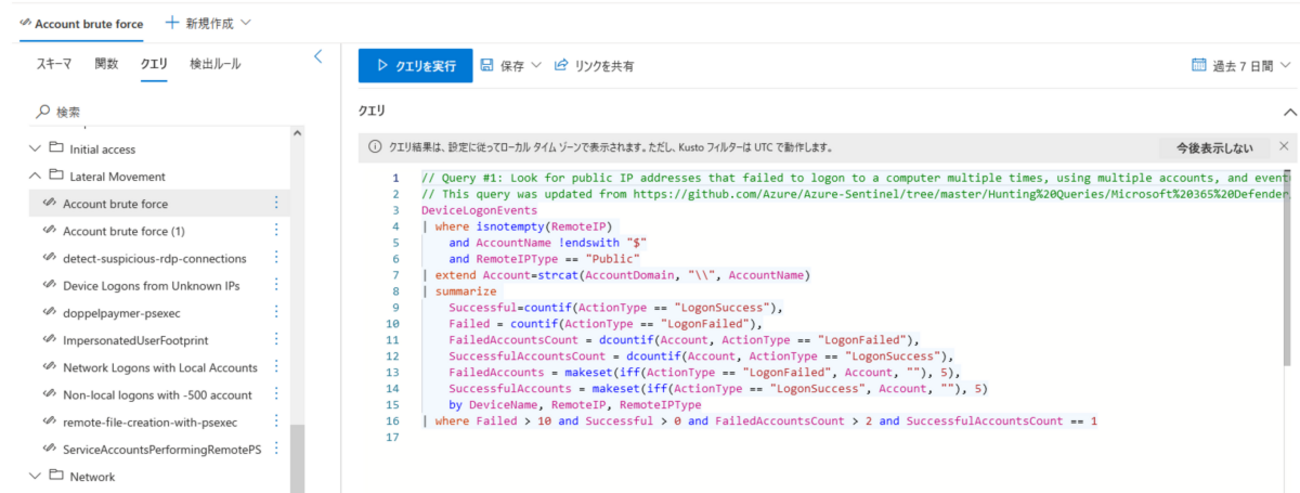Open more options for detect-suspicious-rdp-connections
The image size is (1300, 493).
[276, 258]
